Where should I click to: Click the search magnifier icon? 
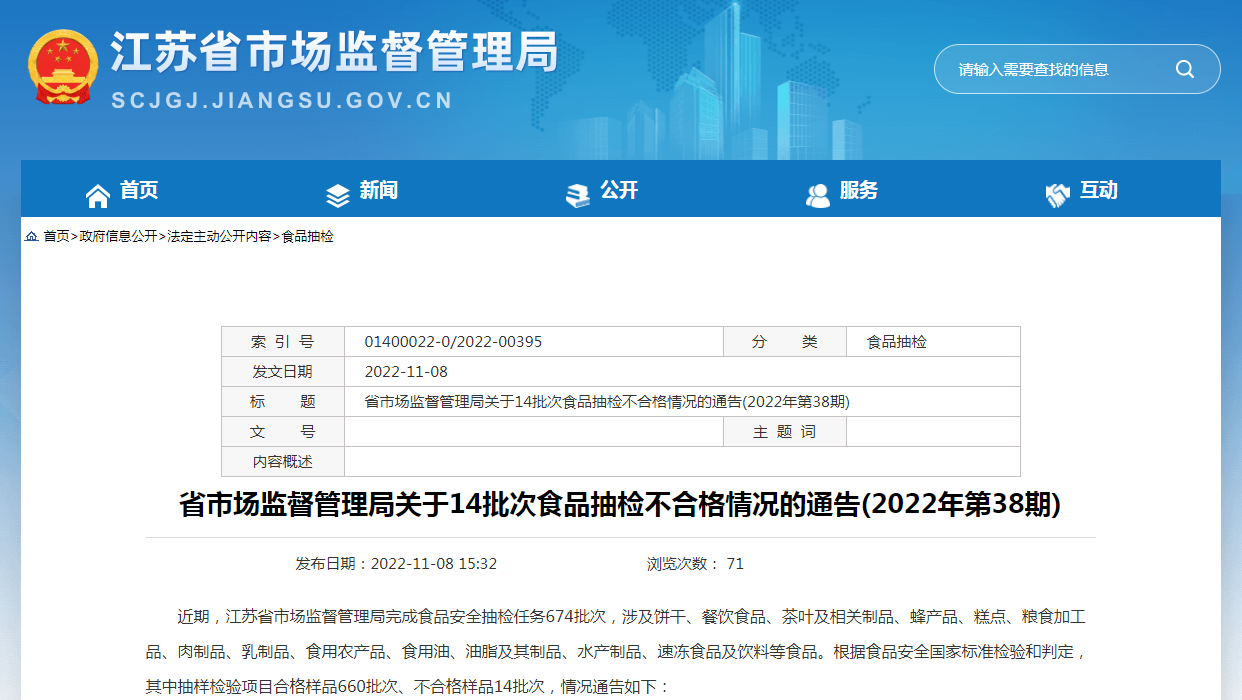(1185, 69)
